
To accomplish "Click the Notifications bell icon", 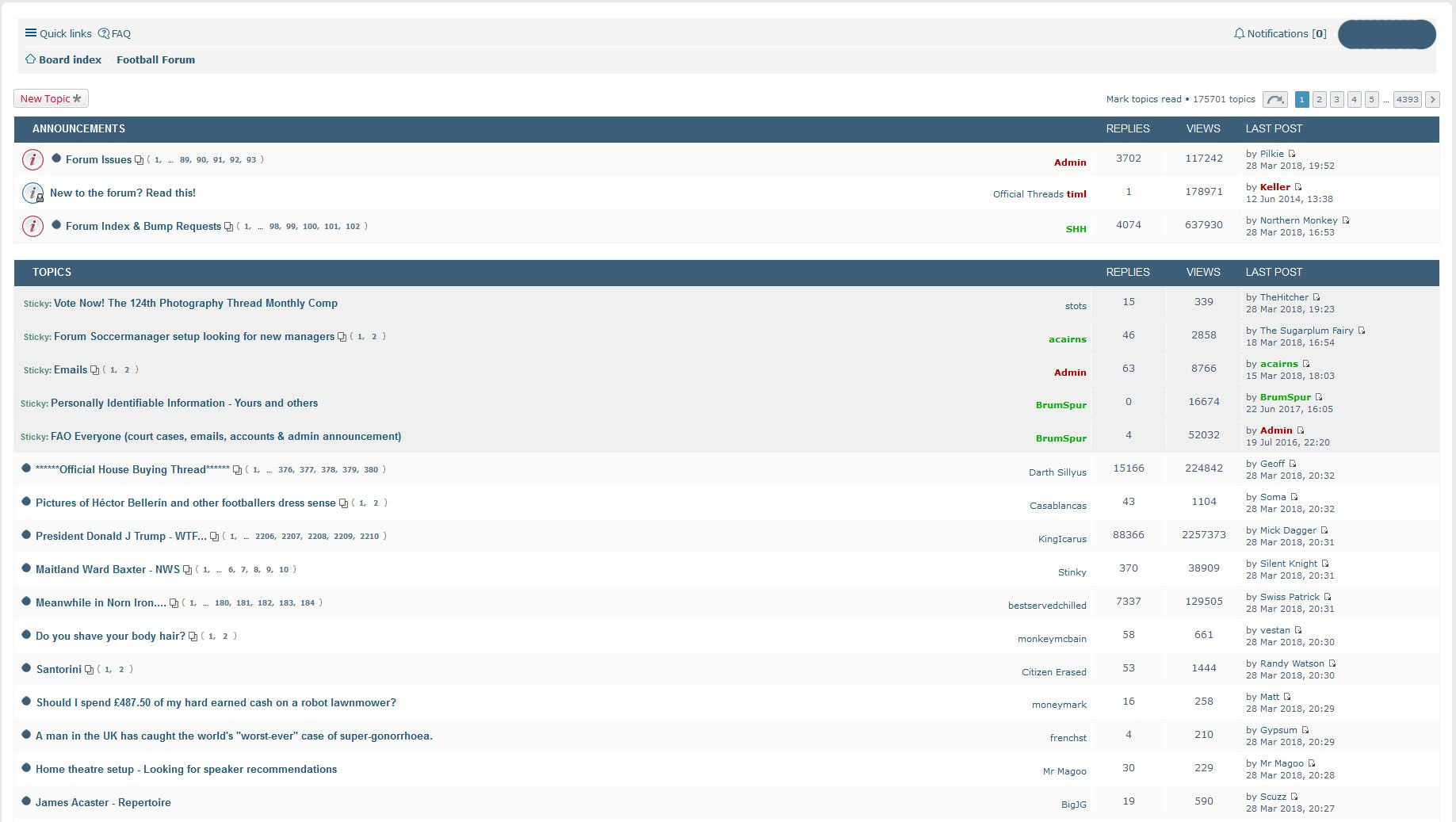I will pyautogui.click(x=1239, y=33).
